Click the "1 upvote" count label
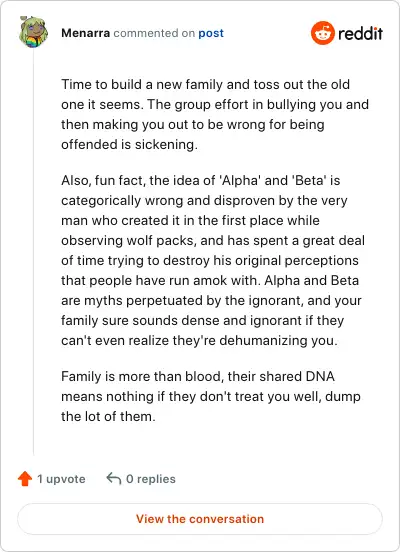Screen dimensions: 400x552 [x=61, y=479]
